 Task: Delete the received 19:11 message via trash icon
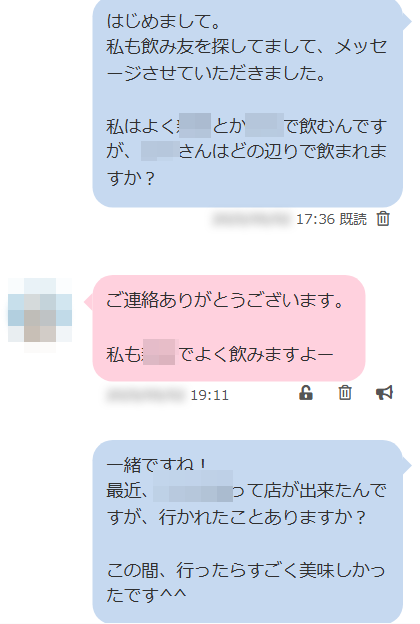[345, 393]
